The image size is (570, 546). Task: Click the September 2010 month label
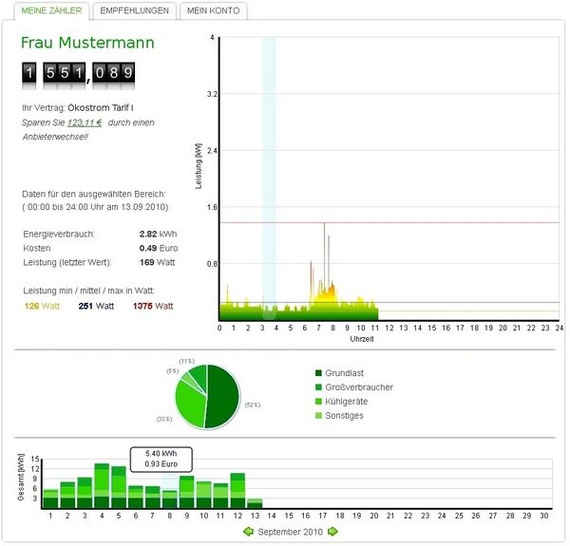(290, 532)
